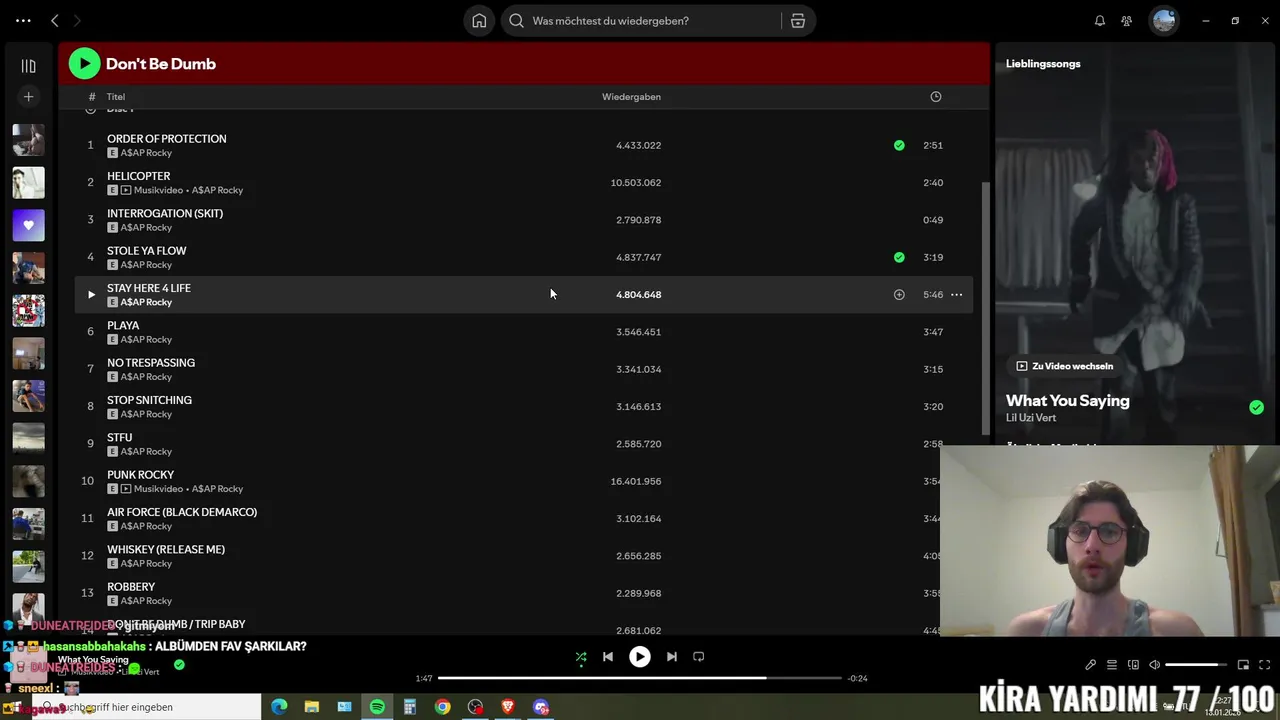Image resolution: width=1280 pixels, height=720 pixels.
Task: Toggle shuffle playback
Action: (x=581, y=657)
